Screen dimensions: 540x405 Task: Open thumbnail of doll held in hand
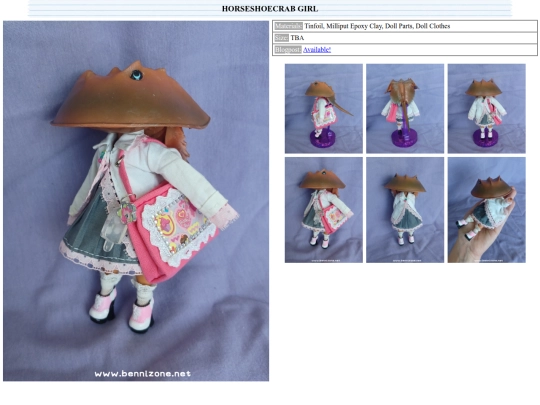(x=487, y=210)
